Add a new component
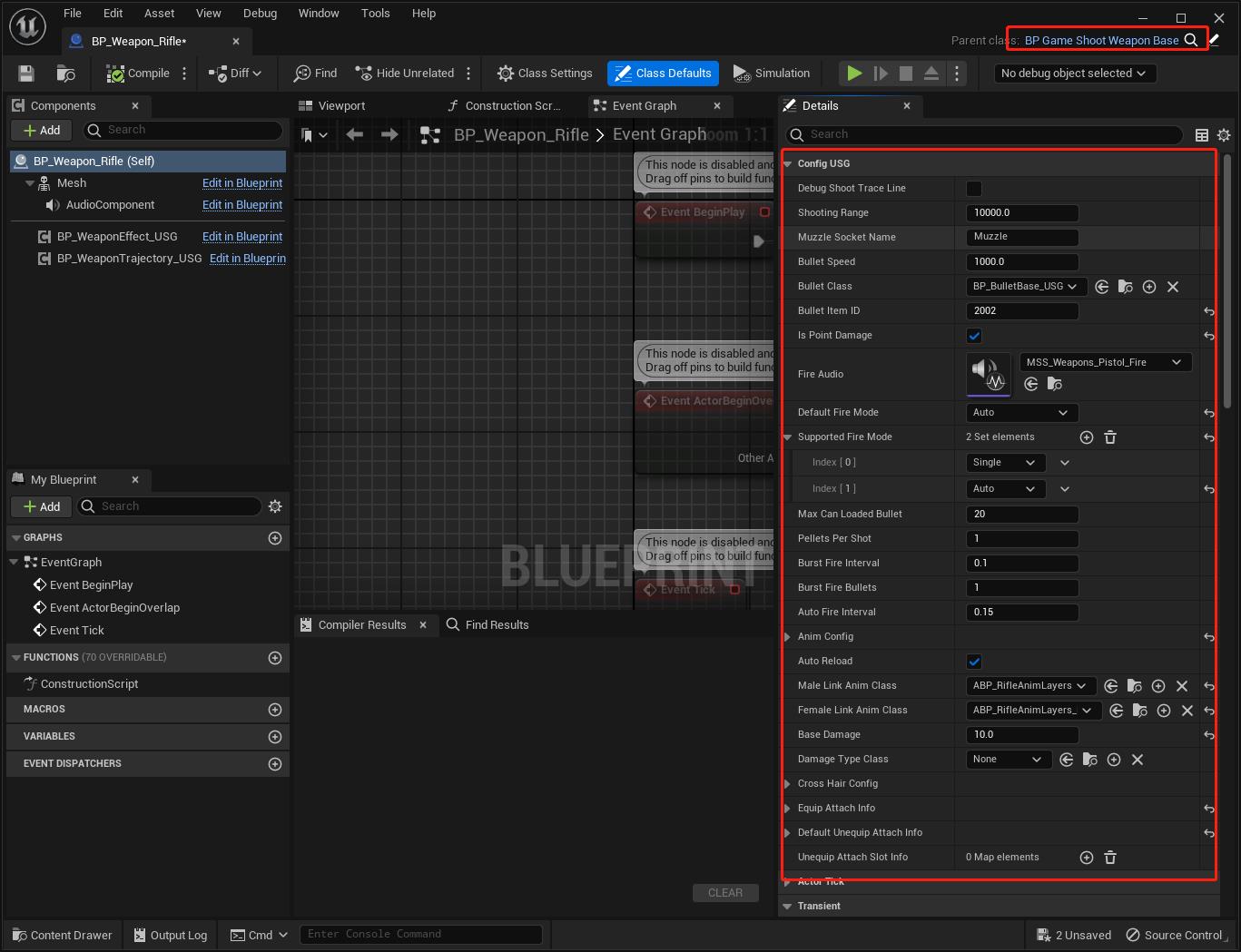 tap(41, 131)
